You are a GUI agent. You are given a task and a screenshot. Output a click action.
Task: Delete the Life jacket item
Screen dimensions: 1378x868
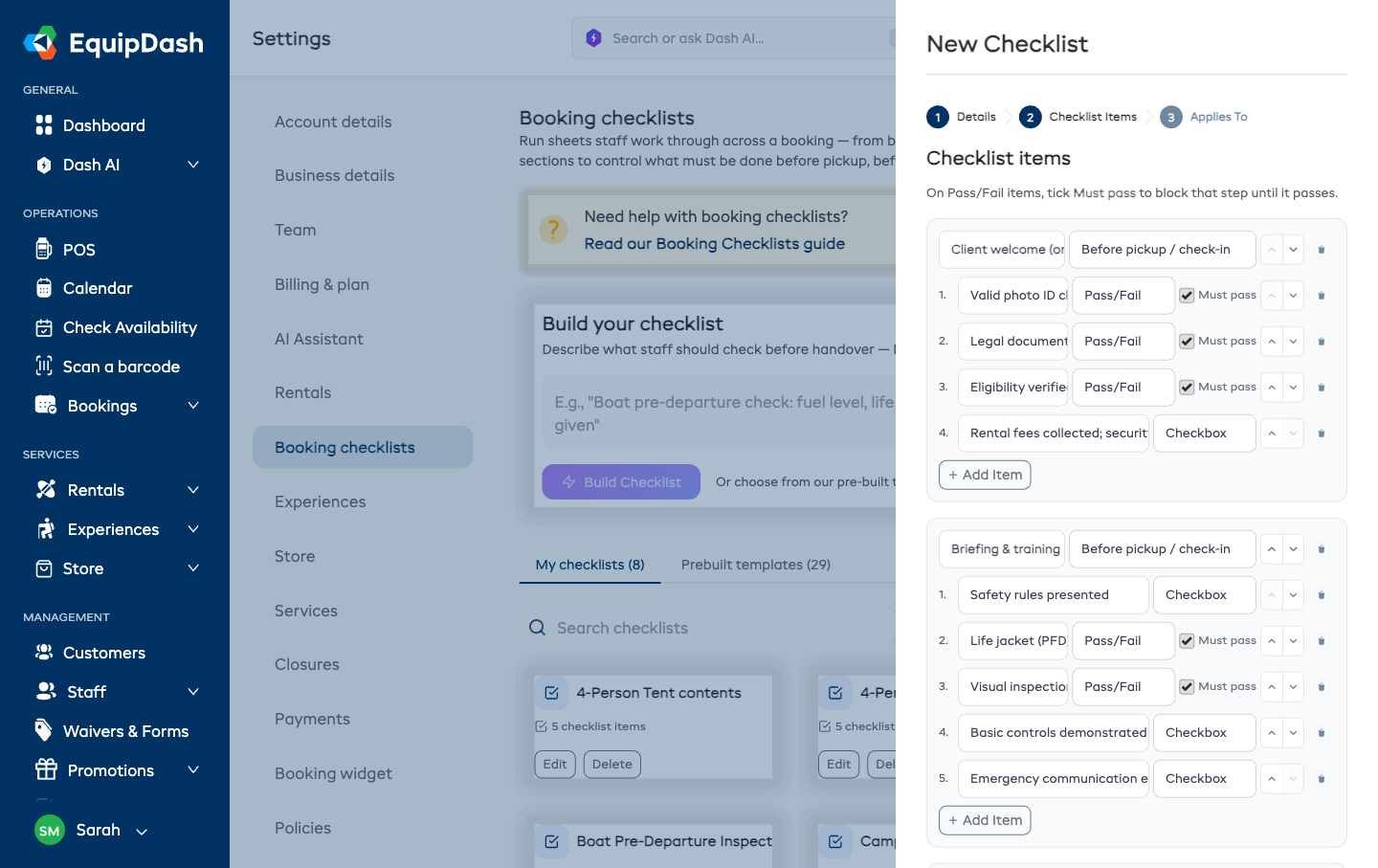1322,641
